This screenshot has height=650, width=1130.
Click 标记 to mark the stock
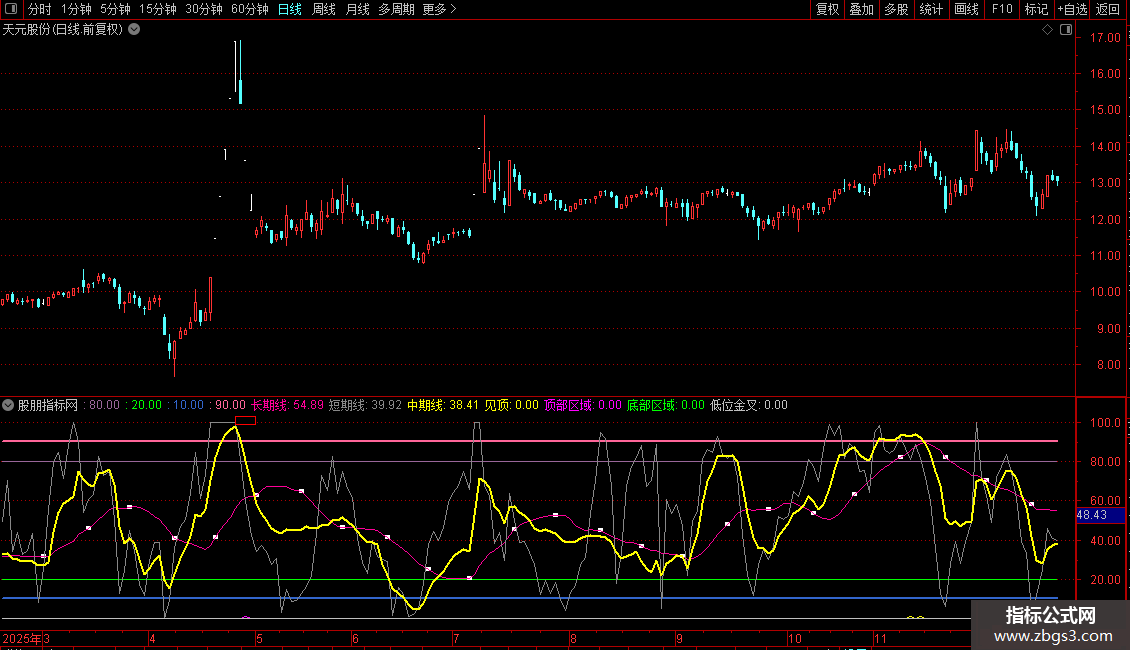(x=1036, y=10)
